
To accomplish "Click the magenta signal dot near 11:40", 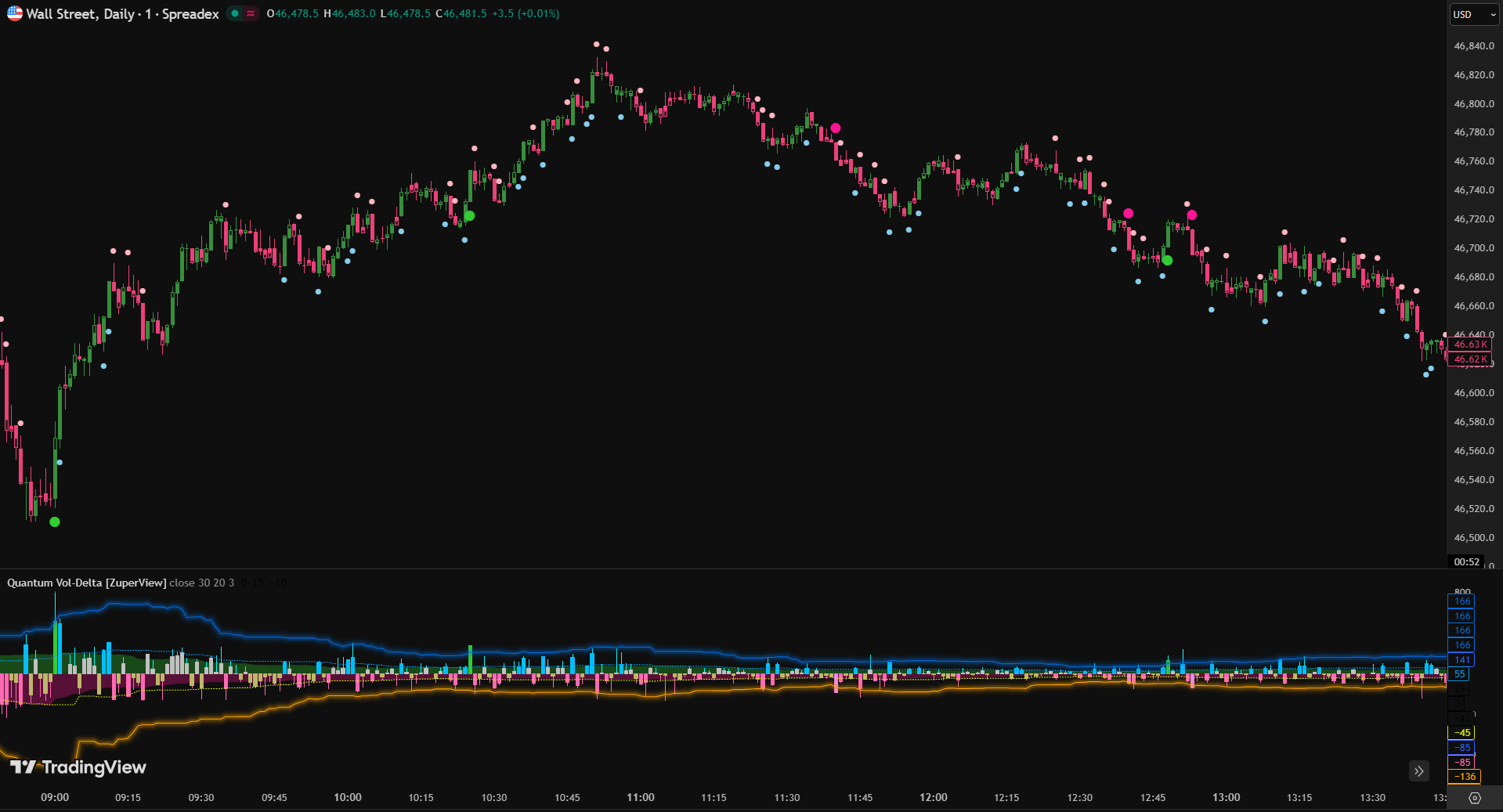I will click(836, 128).
